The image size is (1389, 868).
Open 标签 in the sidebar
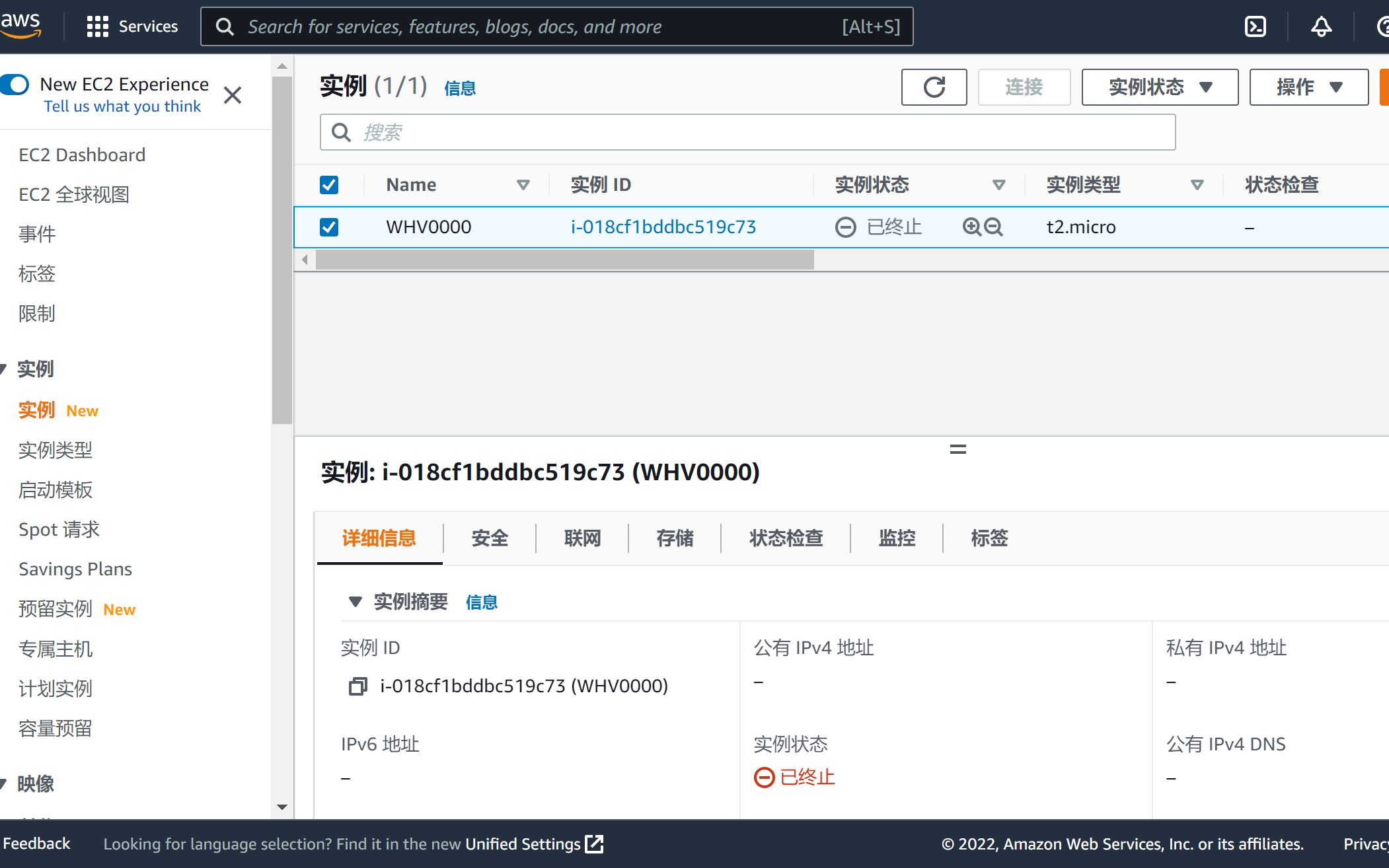tap(37, 274)
